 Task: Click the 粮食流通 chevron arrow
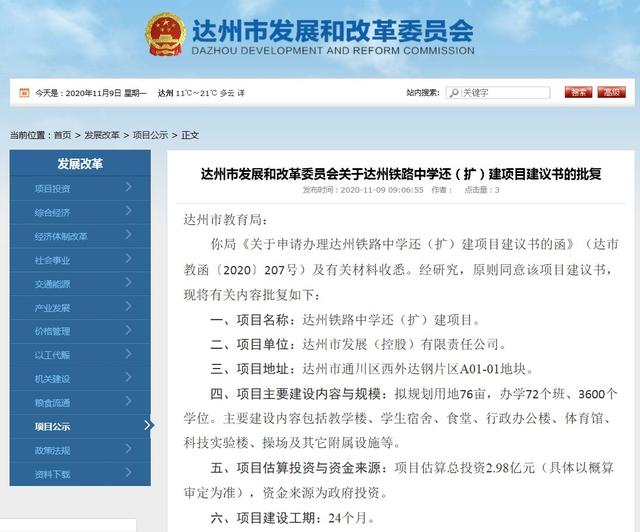point(129,401)
